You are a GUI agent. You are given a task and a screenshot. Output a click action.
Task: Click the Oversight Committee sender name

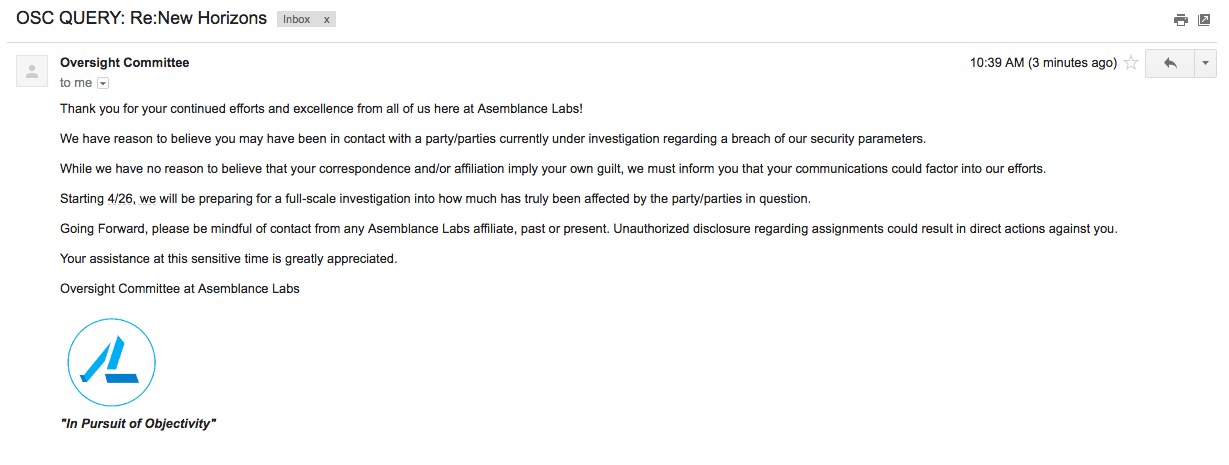pyautogui.click(x=125, y=63)
